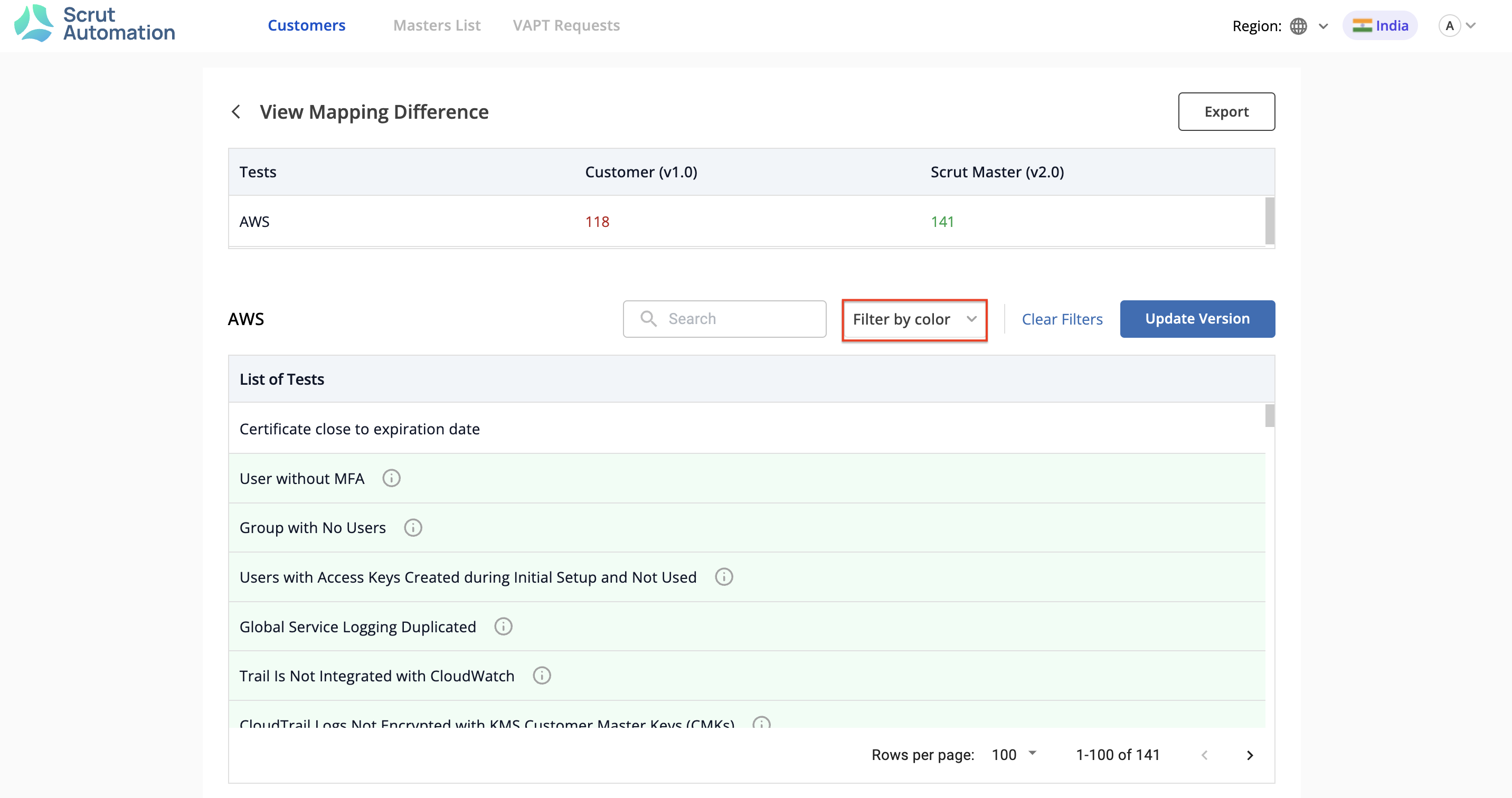
Task: Click the AWS row in summary table
Action: click(x=746, y=221)
